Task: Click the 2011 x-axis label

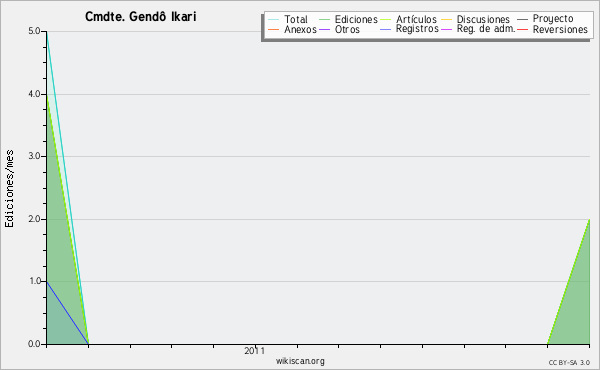Action: 254,351
